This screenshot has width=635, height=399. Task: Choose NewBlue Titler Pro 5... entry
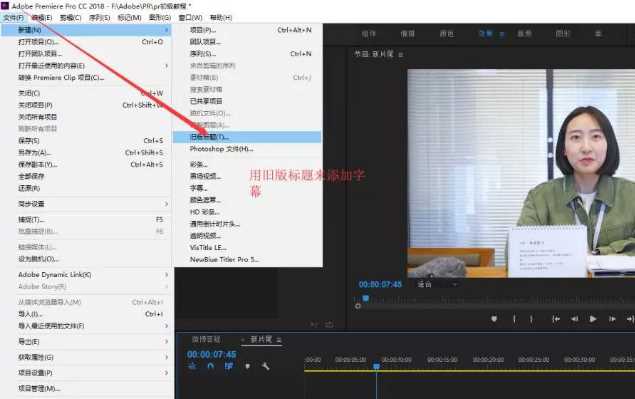point(248,259)
